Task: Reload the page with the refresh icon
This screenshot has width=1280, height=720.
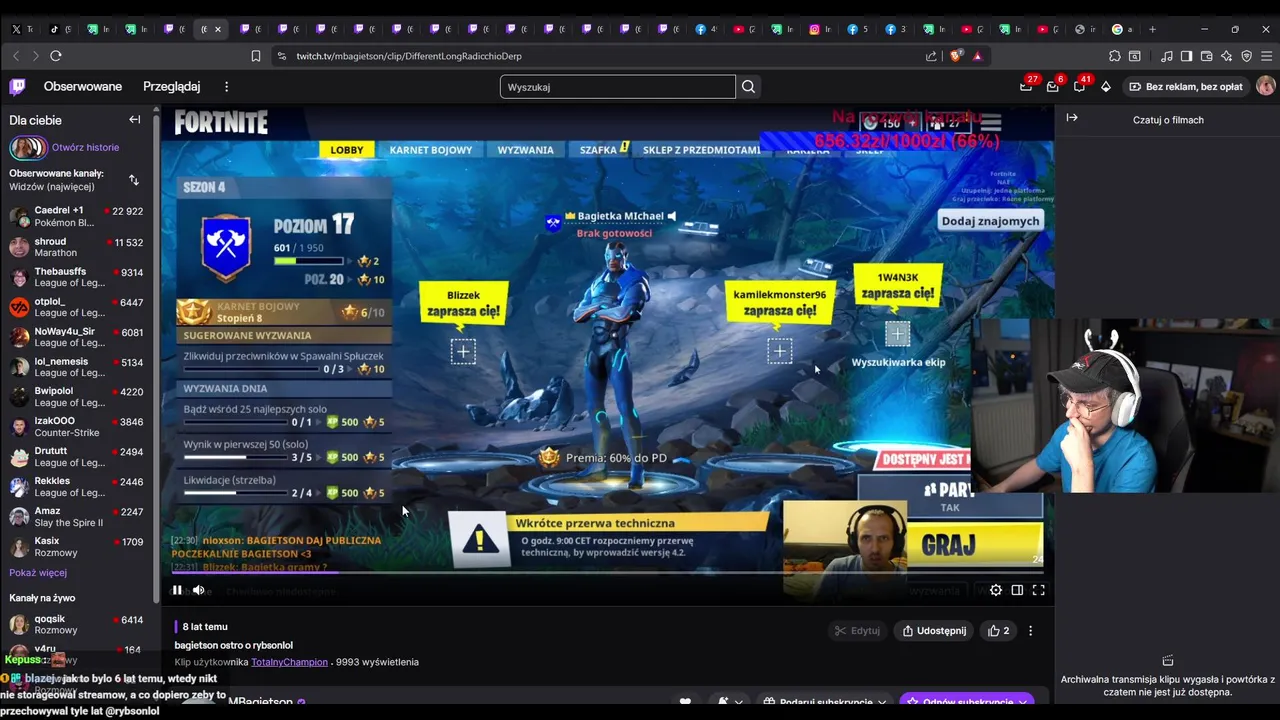Action: (56, 56)
